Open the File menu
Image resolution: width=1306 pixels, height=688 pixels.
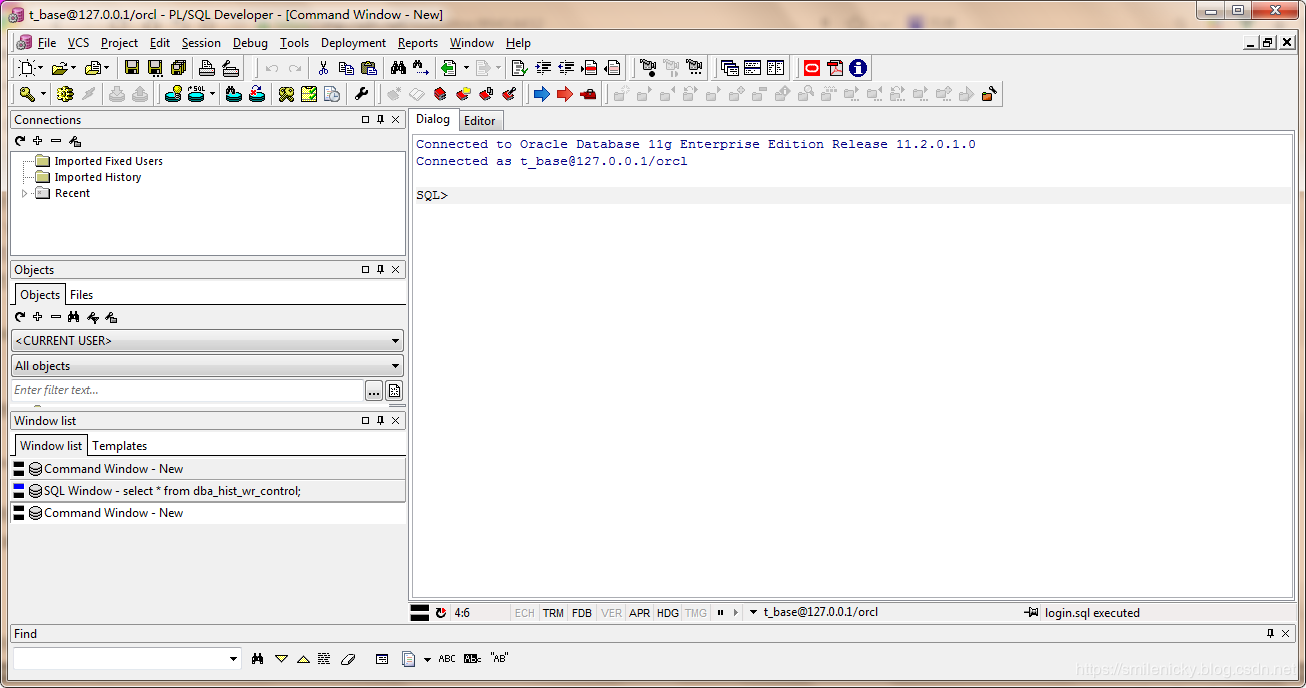[x=47, y=43]
